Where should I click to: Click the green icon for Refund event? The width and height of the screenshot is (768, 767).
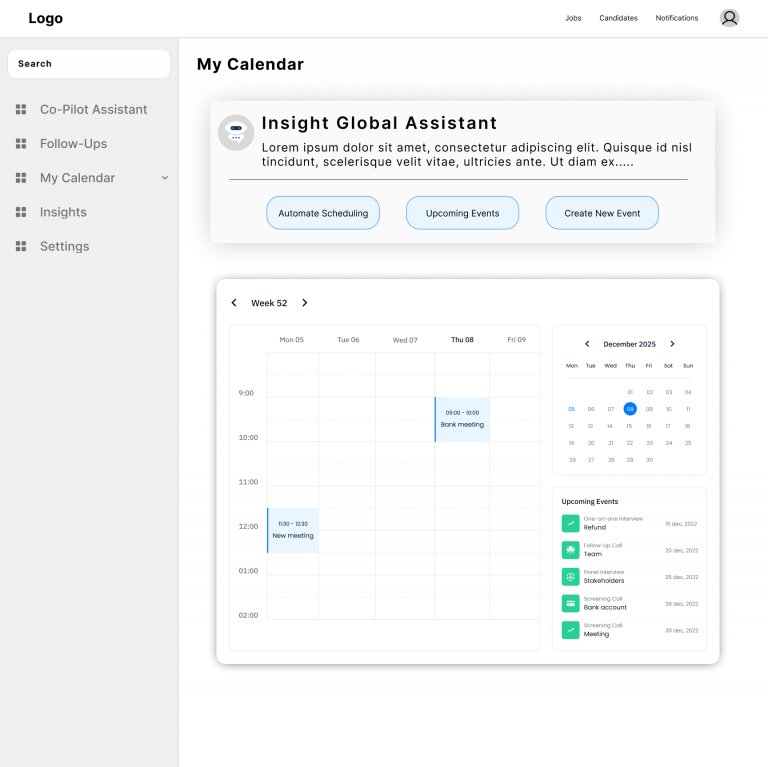tap(570, 523)
